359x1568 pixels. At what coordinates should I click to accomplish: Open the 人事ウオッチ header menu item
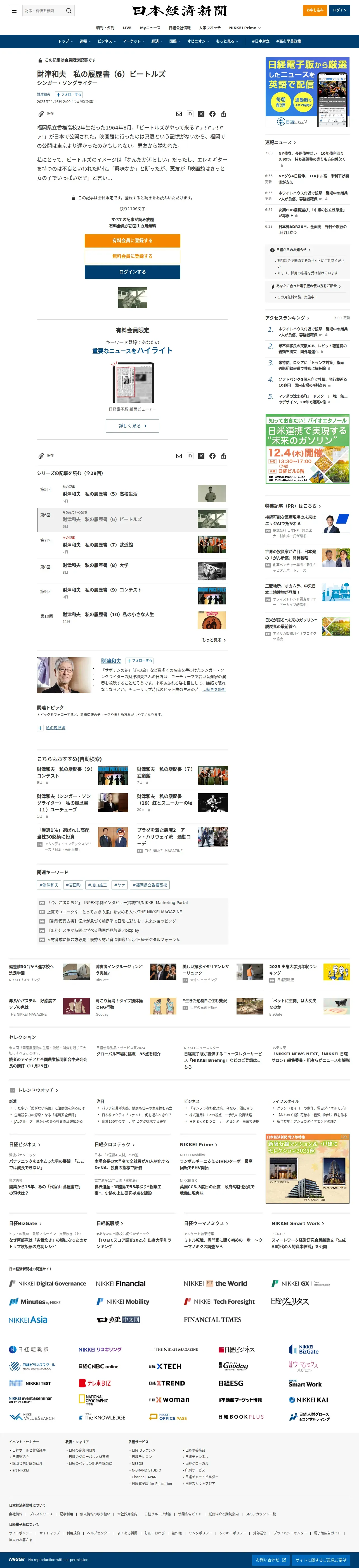tap(210, 28)
